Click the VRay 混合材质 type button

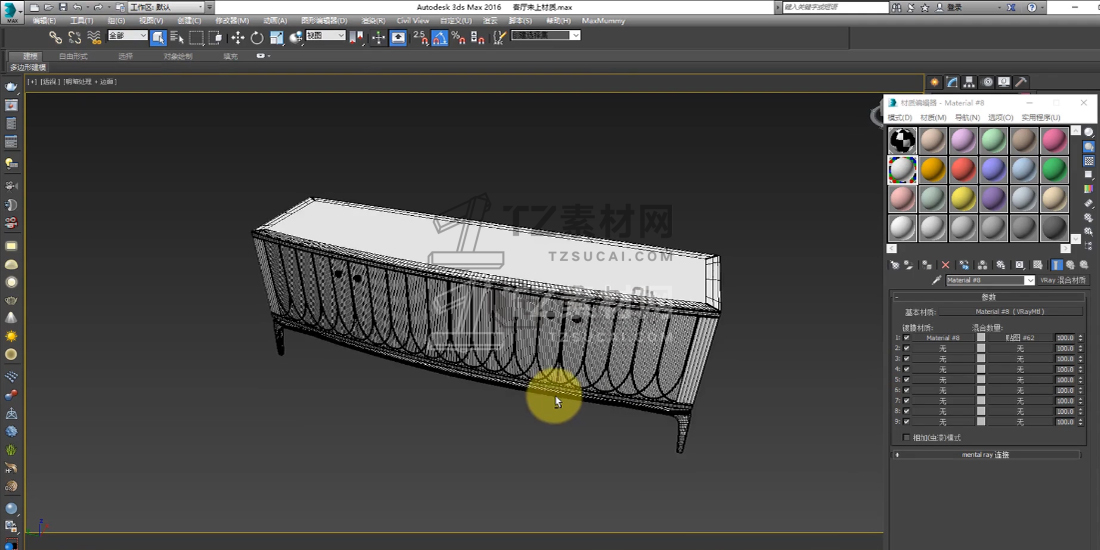coord(1062,281)
